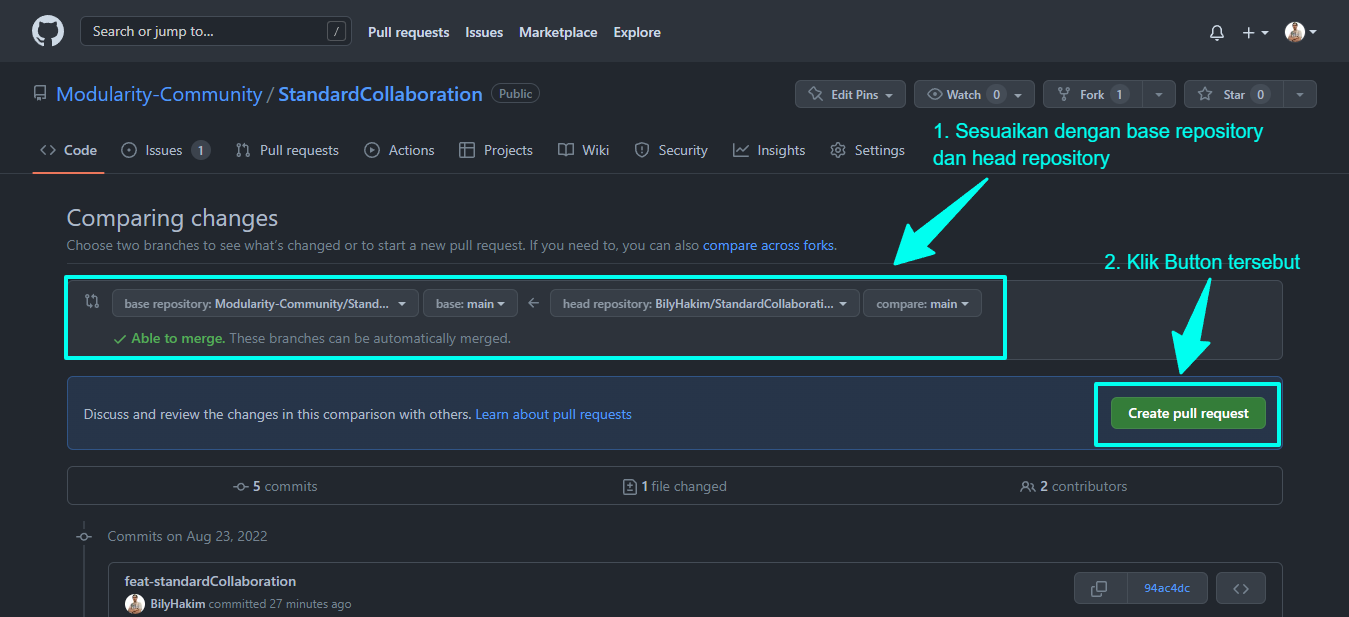
Task: Open the base: main branch dropdown
Action: coord(470,303)
